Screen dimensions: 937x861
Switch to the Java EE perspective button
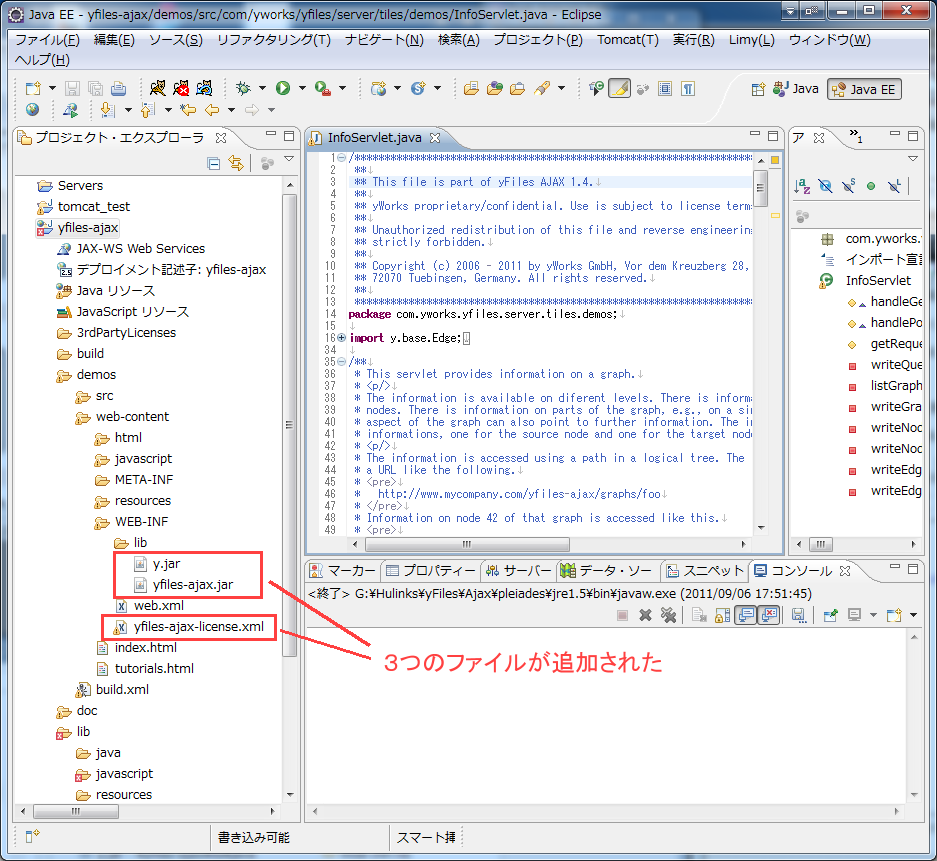(x=864, y=89)
